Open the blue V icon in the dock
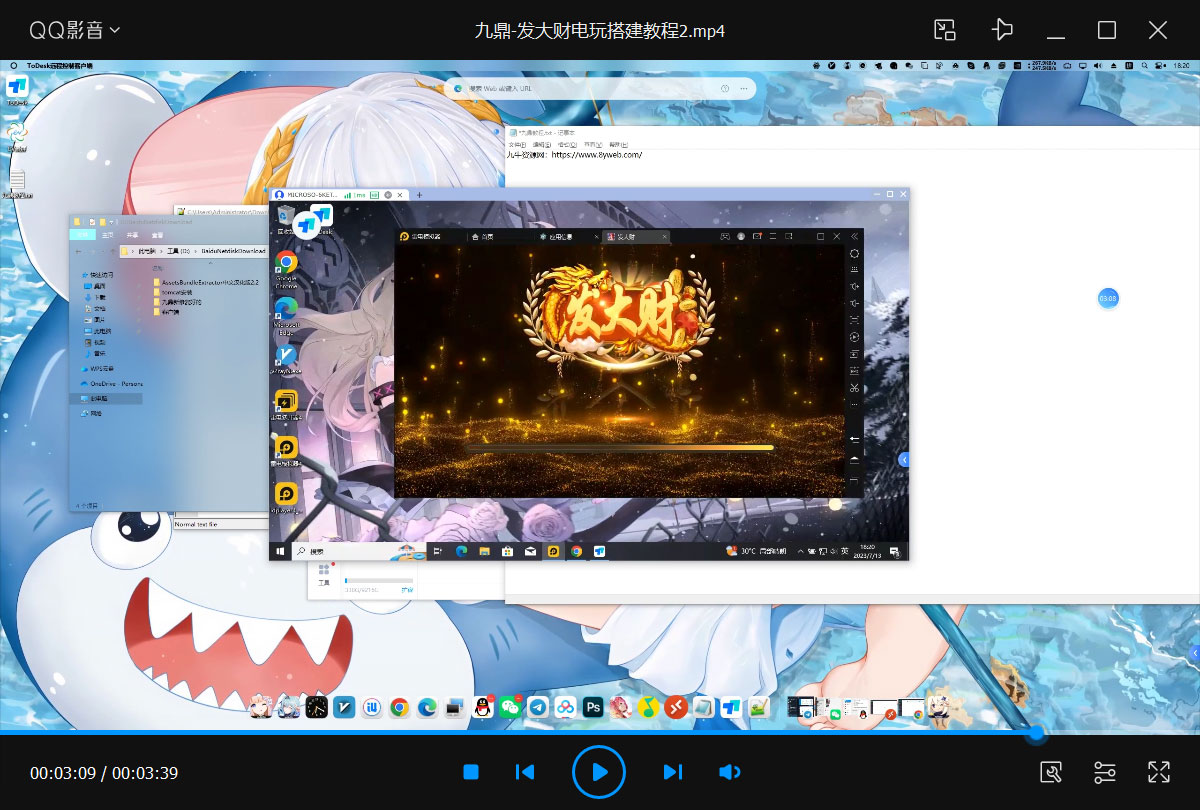 pos(345,708)
